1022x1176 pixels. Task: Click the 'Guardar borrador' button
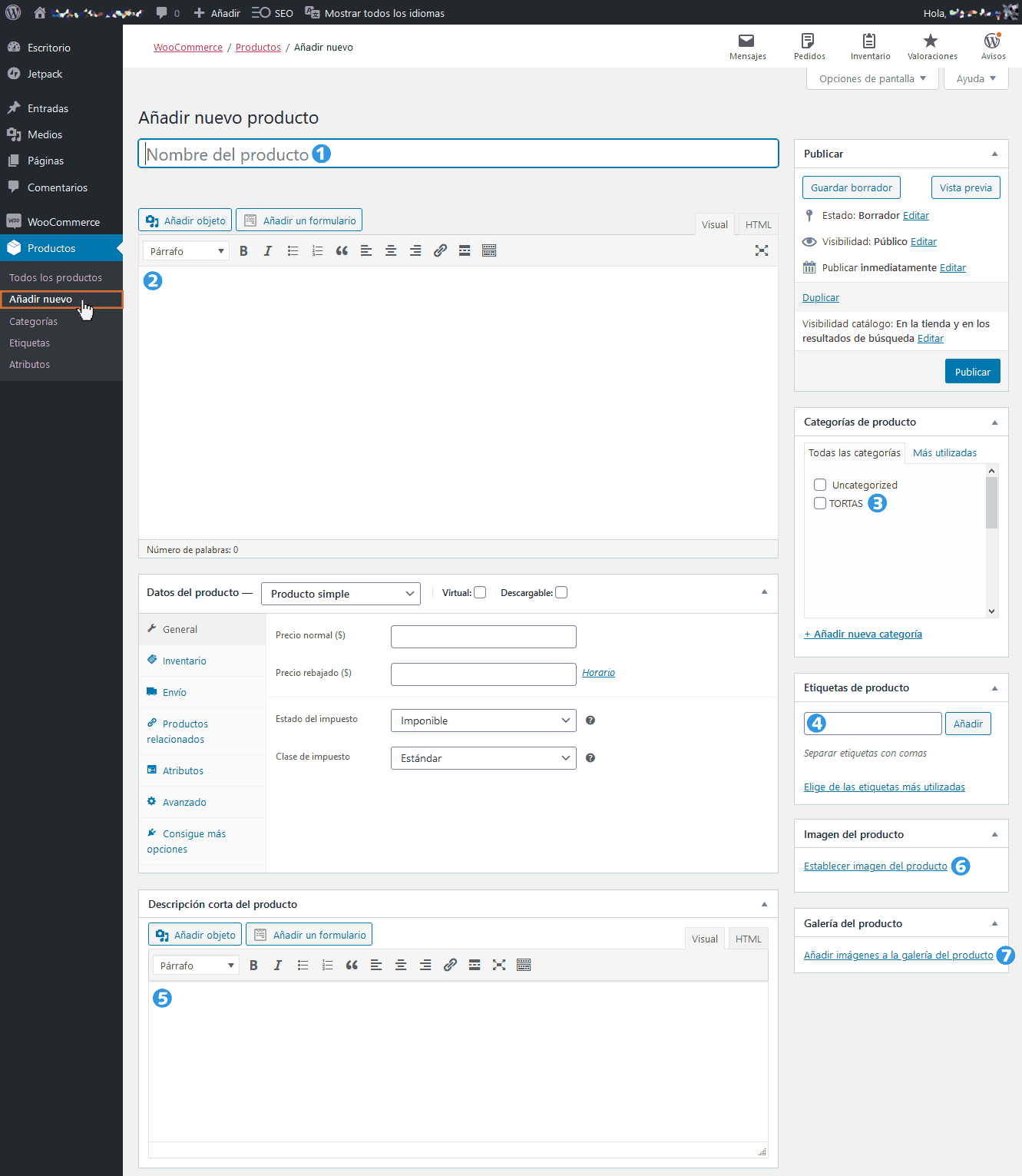tap(851, 187)
